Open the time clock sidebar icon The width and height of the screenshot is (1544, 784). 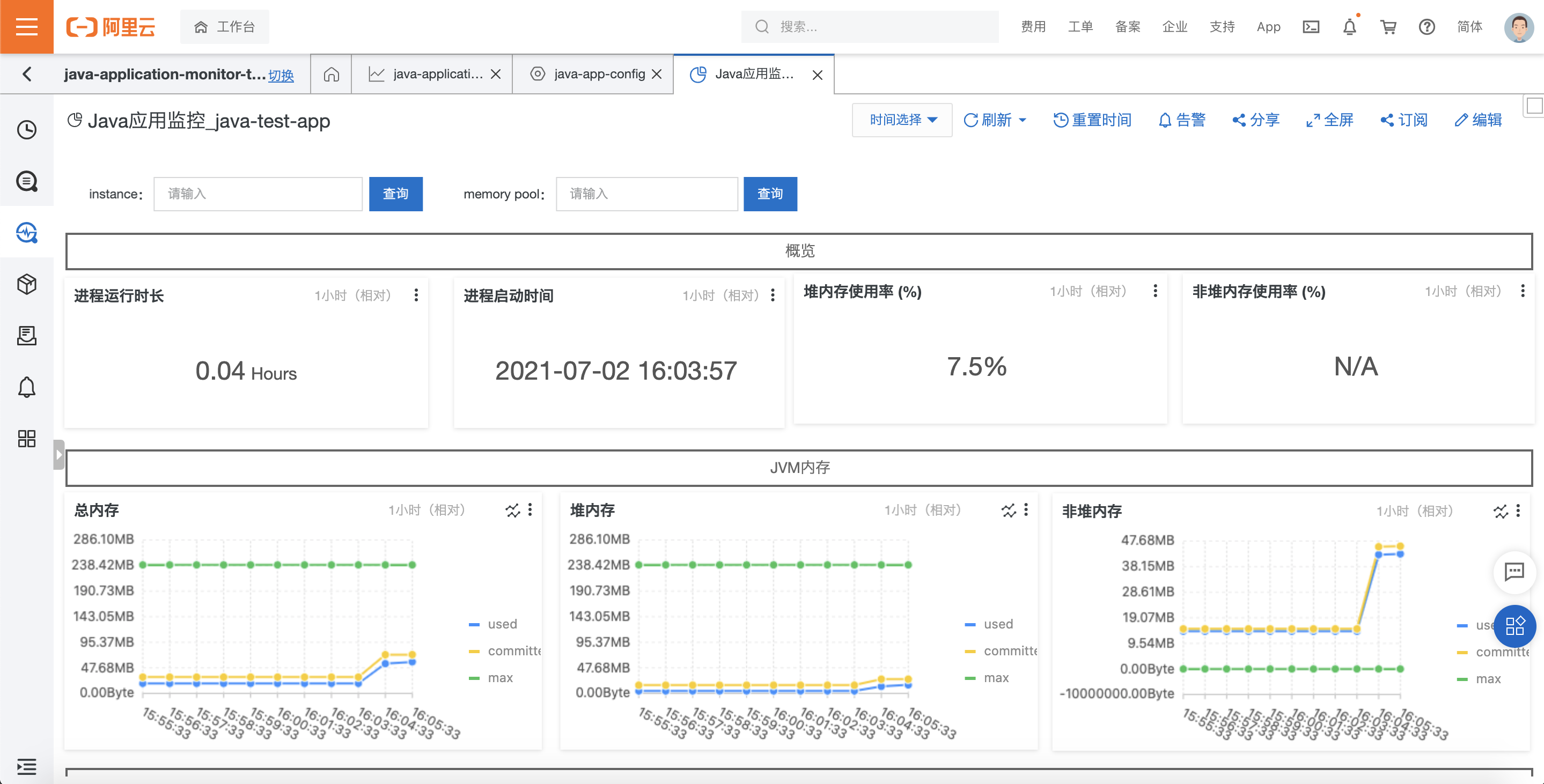coord(26,129)
